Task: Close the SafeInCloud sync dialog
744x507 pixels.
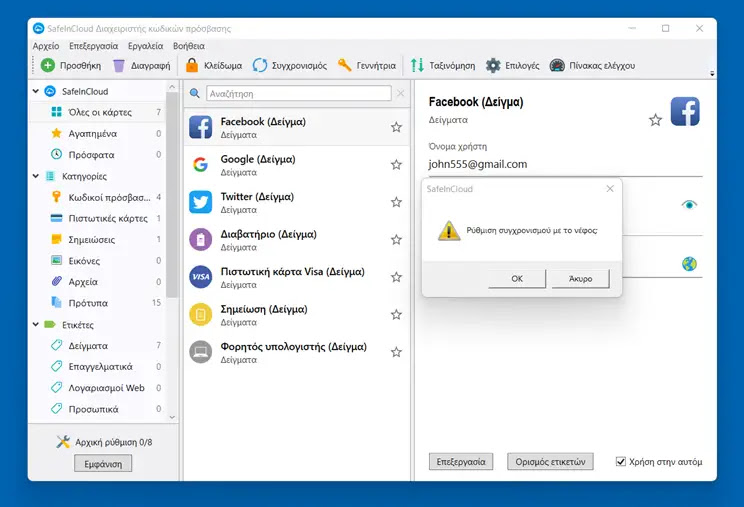Action: click(610, 189)
